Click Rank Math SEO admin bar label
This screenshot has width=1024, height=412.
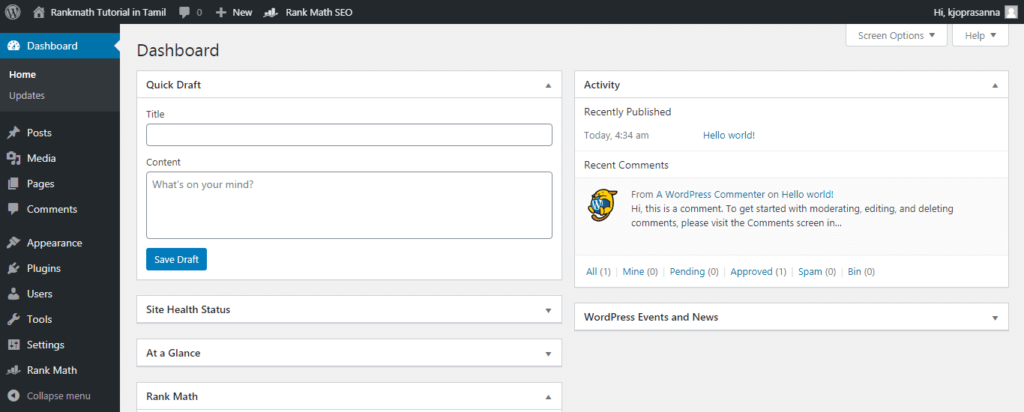point(319,12)
